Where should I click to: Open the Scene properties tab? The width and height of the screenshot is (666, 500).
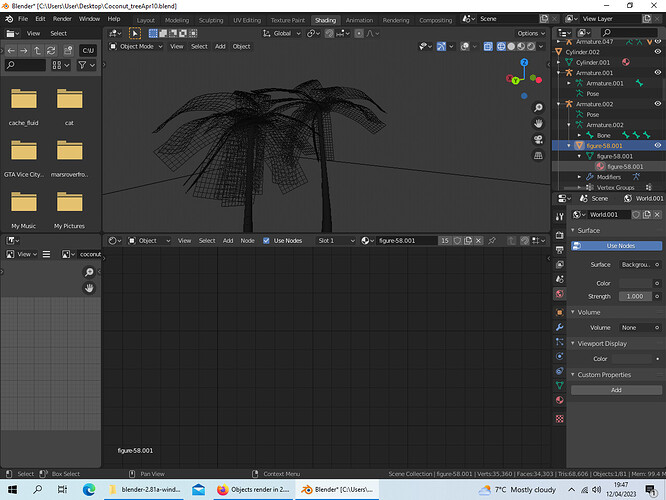coord(559,279)
